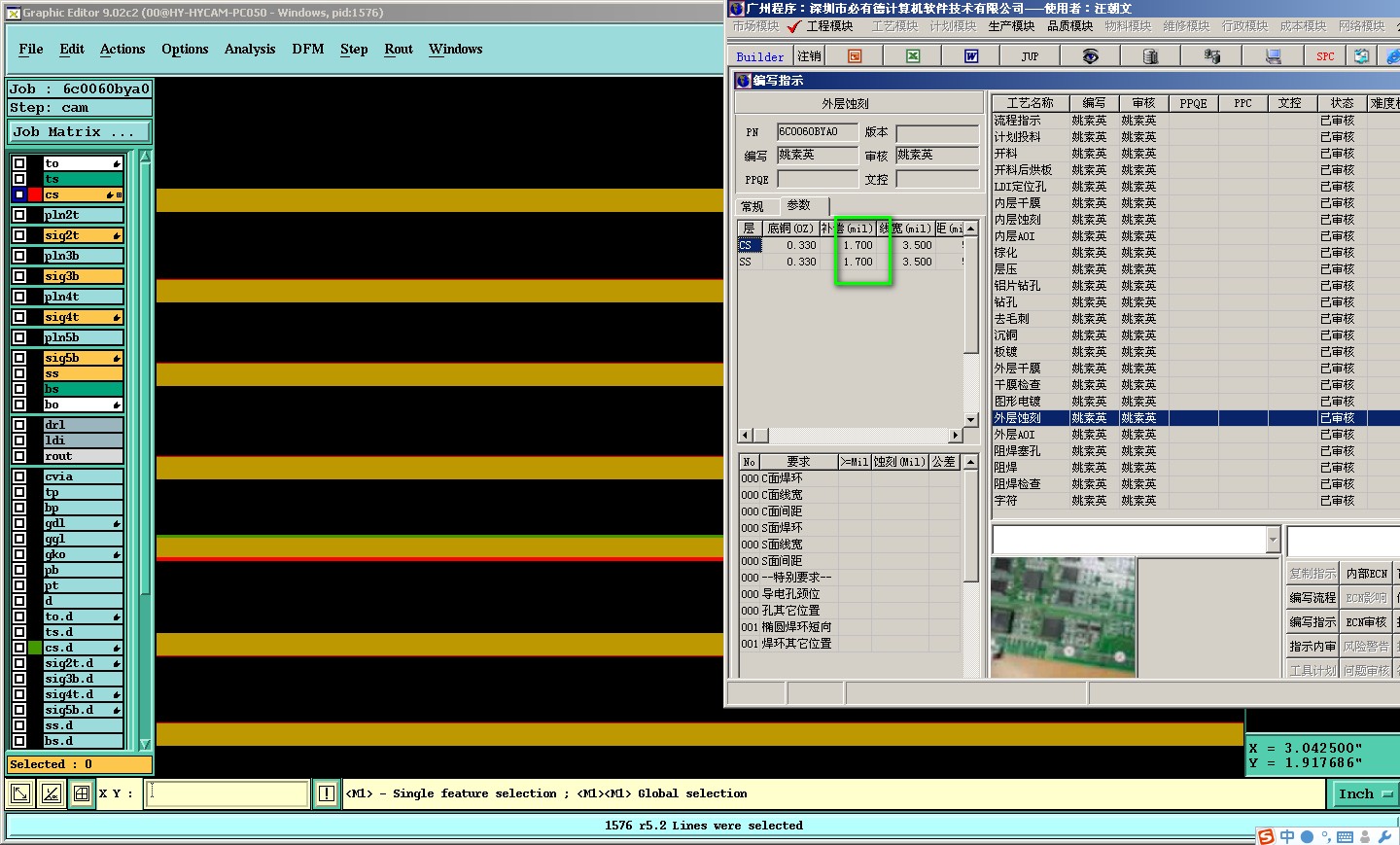
Task: Click the database cylinder icon in toolbar
Action: [1151, 56]
